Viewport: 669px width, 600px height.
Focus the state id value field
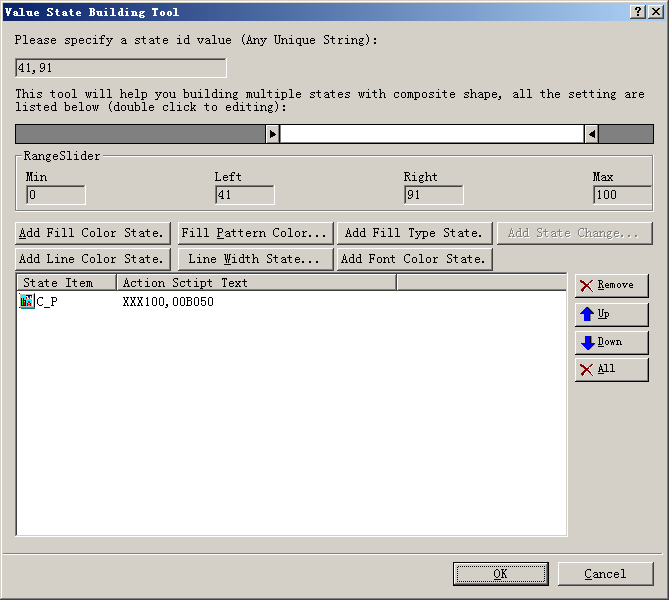[121, 68]
